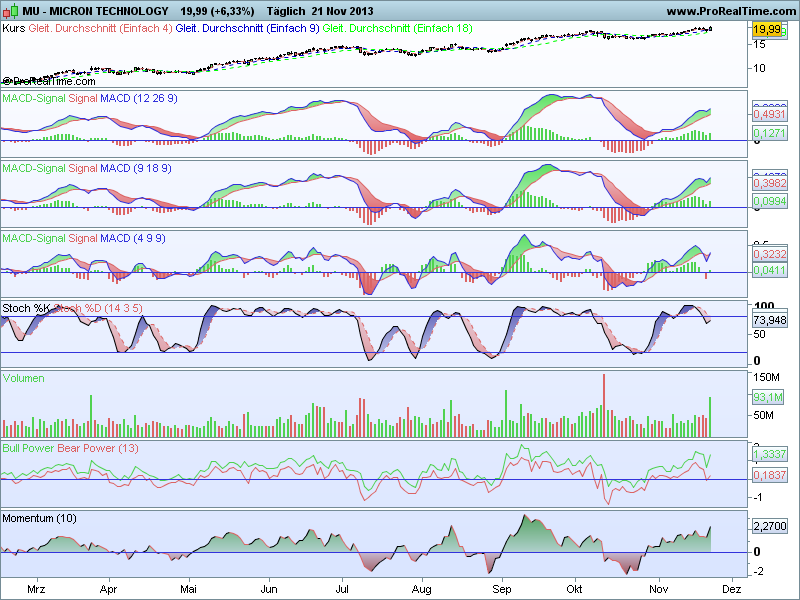This screenshot has height=600, width=800.
Task: Click the -2 momentum axis label
Action: (x=759, y=571)
